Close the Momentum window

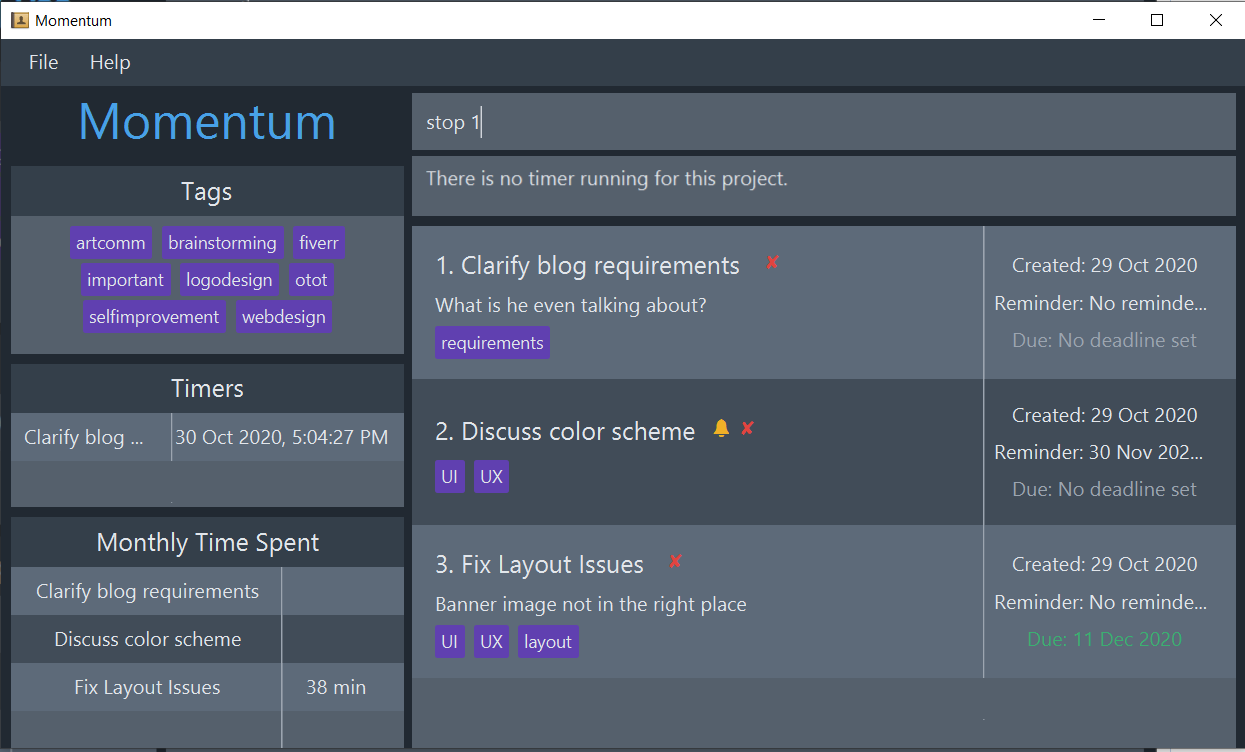tap(1215, 19)
